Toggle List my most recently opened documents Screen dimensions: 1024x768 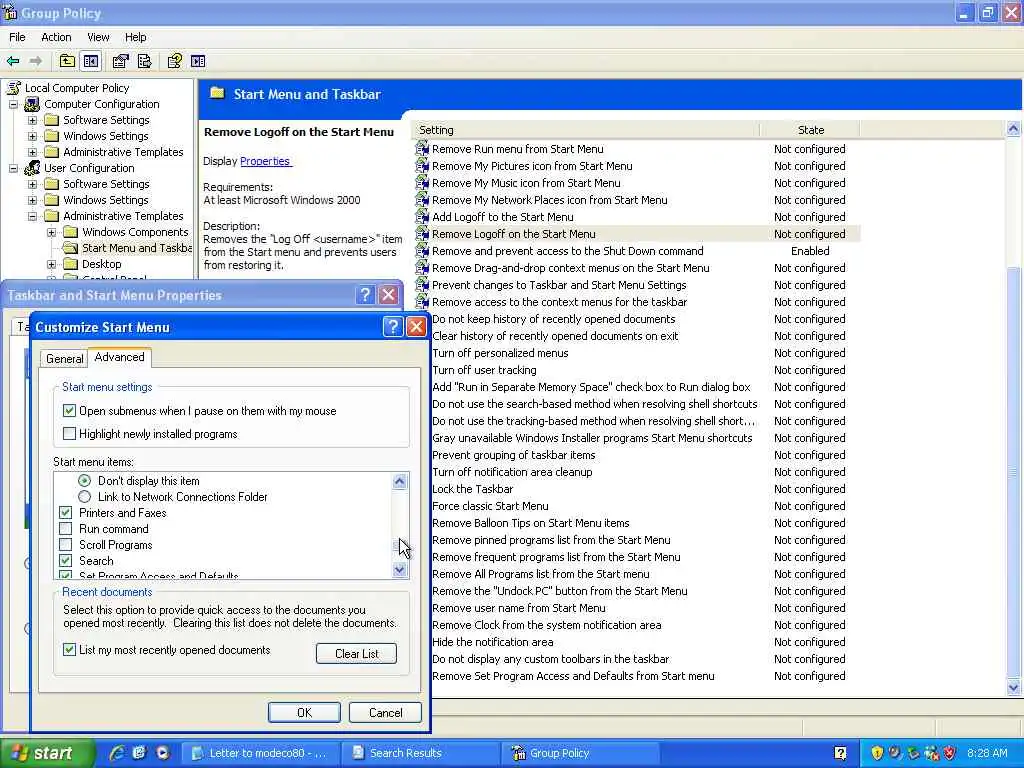click(69, 650)
